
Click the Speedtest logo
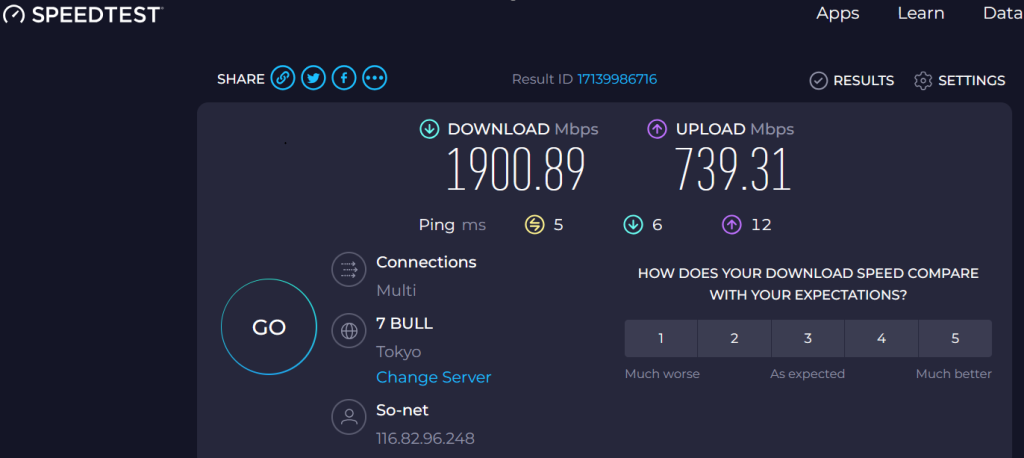[x=82, y=14]
